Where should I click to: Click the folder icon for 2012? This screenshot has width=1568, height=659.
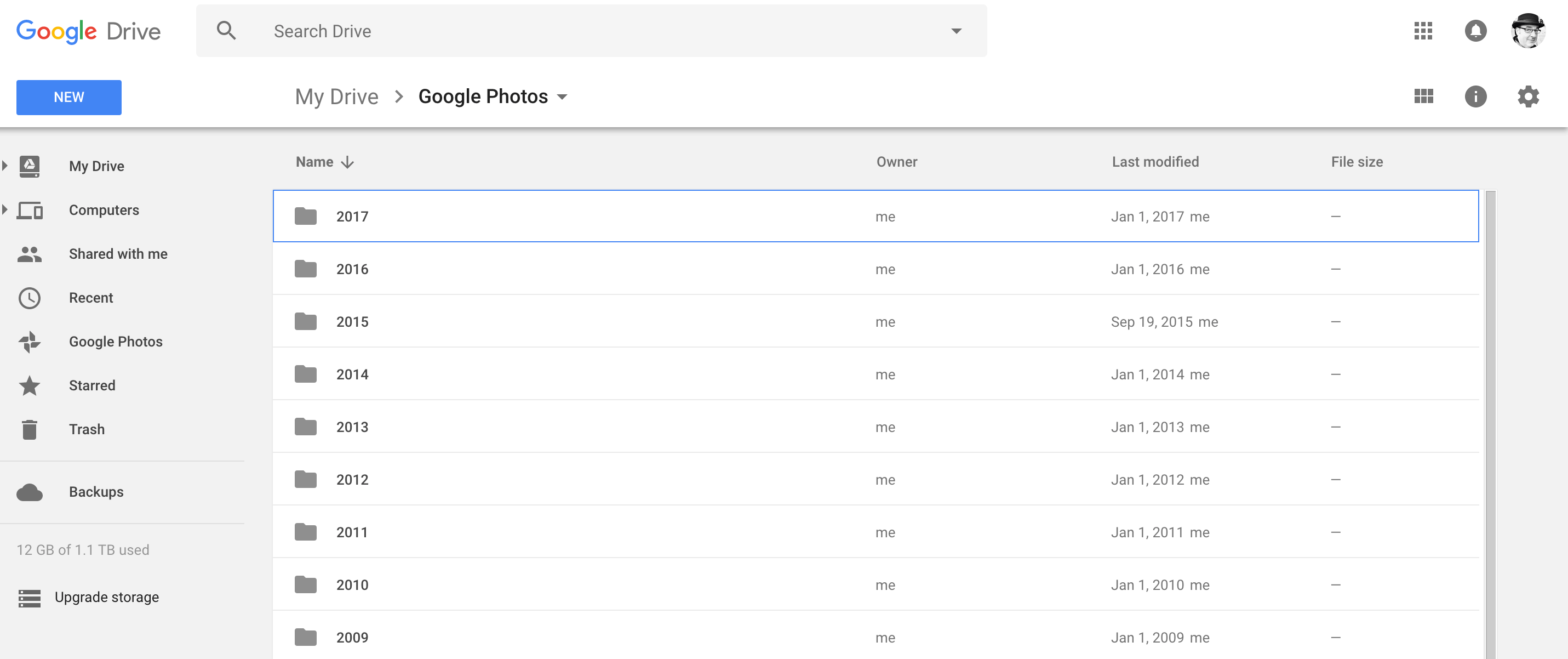coord(306,479)
